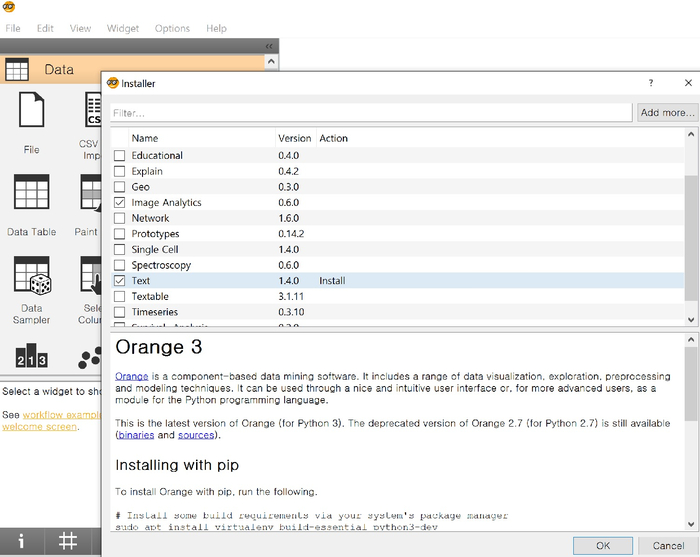Open the Orange hyperlink in description
This screenshot has height=557, width=700.
[132, 376]
